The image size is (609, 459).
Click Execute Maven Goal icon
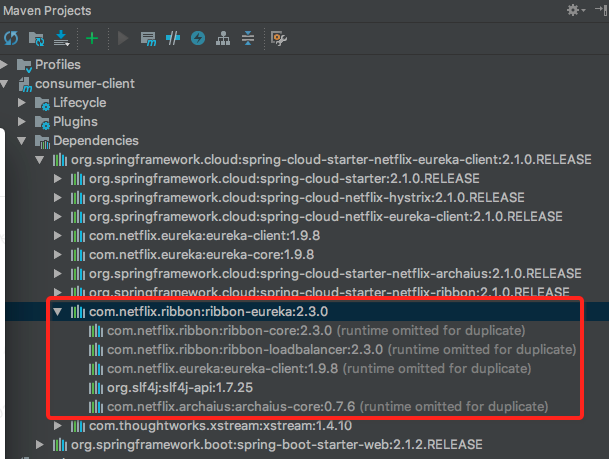pos(148,39)
